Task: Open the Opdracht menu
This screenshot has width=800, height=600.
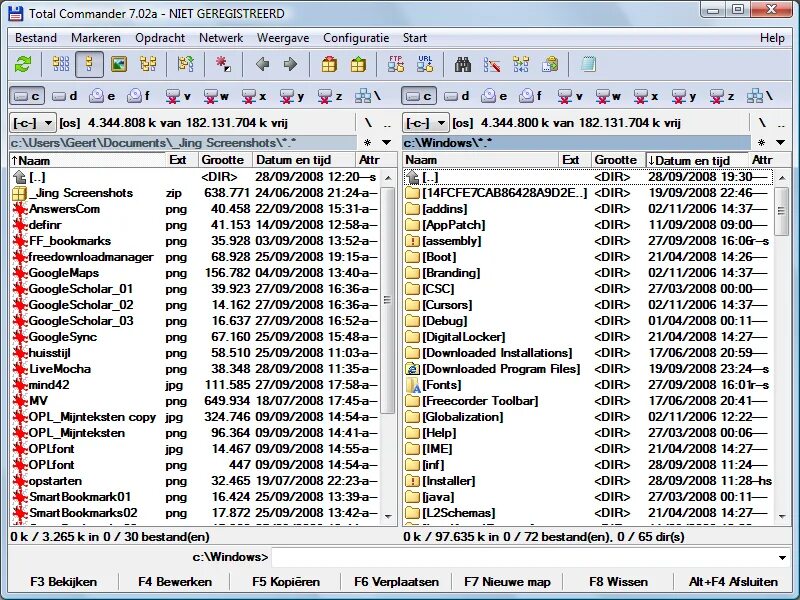Action: click(160, 38)
